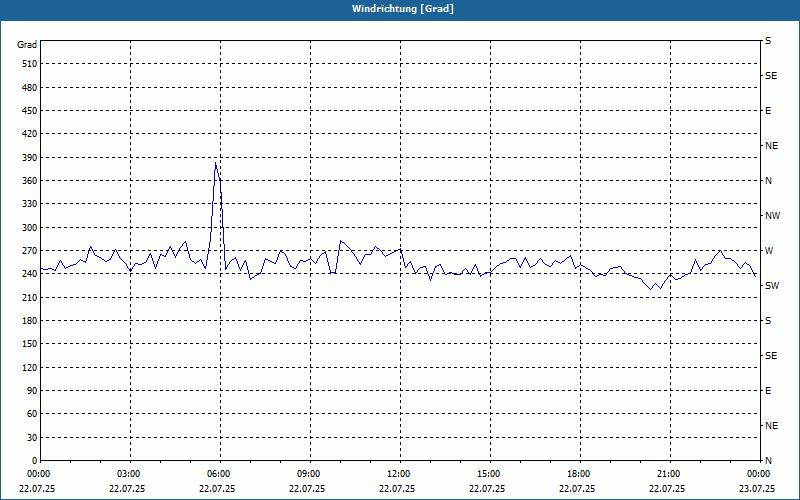Screen dimensions: 800x500
Task: Click the 270 degree axis label
Action: (x=30, y=251)
